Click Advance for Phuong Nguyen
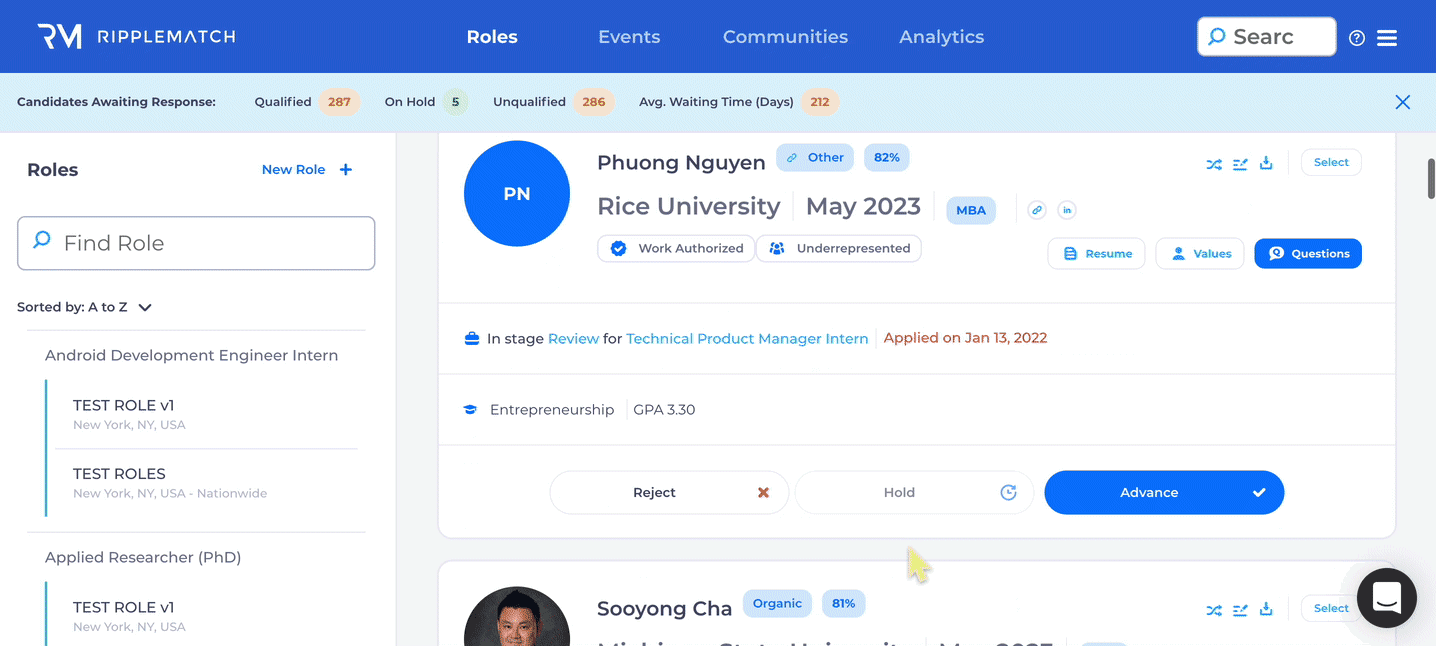1436x646 pixels. [1163, 492]
